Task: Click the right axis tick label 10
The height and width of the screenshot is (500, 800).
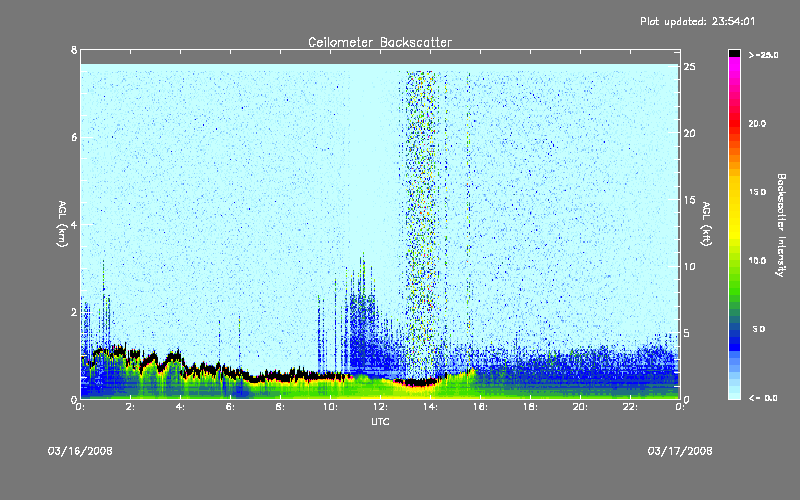Action: pos(690,266)
